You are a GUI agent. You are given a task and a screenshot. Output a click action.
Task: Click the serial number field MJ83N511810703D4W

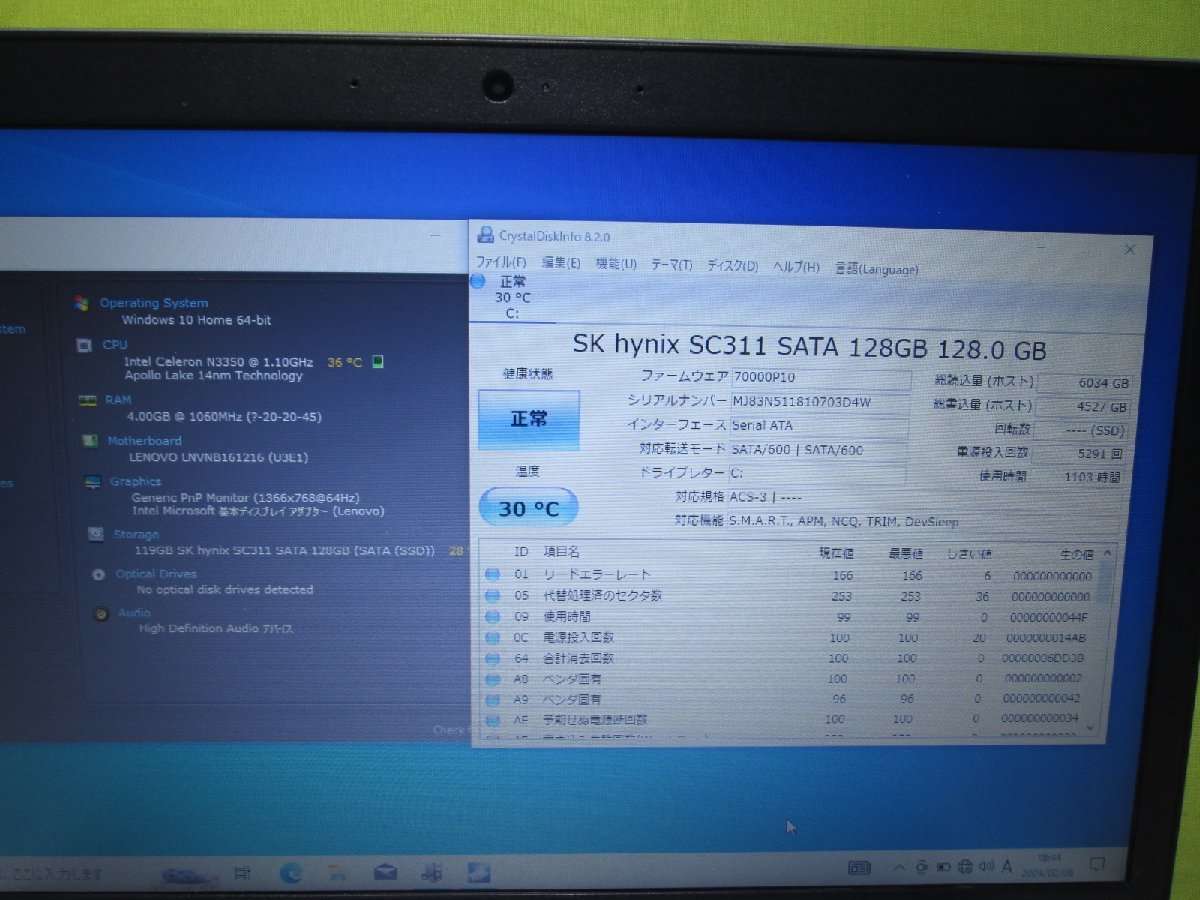(821, 402)
